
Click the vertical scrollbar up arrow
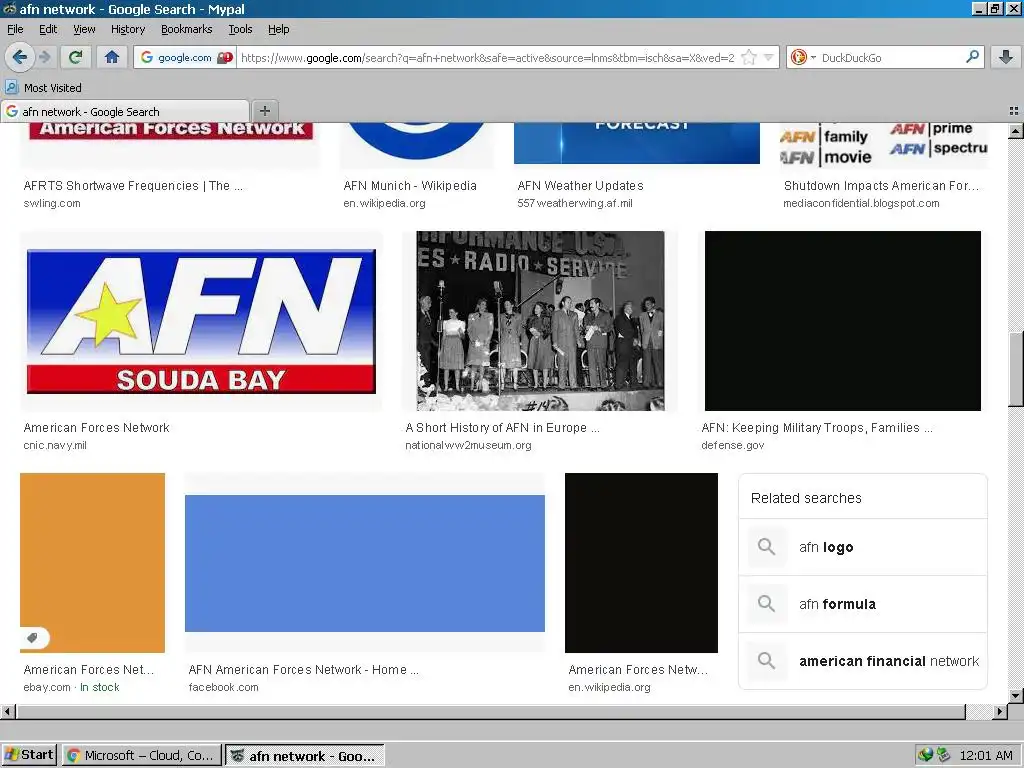point(1016,131)
